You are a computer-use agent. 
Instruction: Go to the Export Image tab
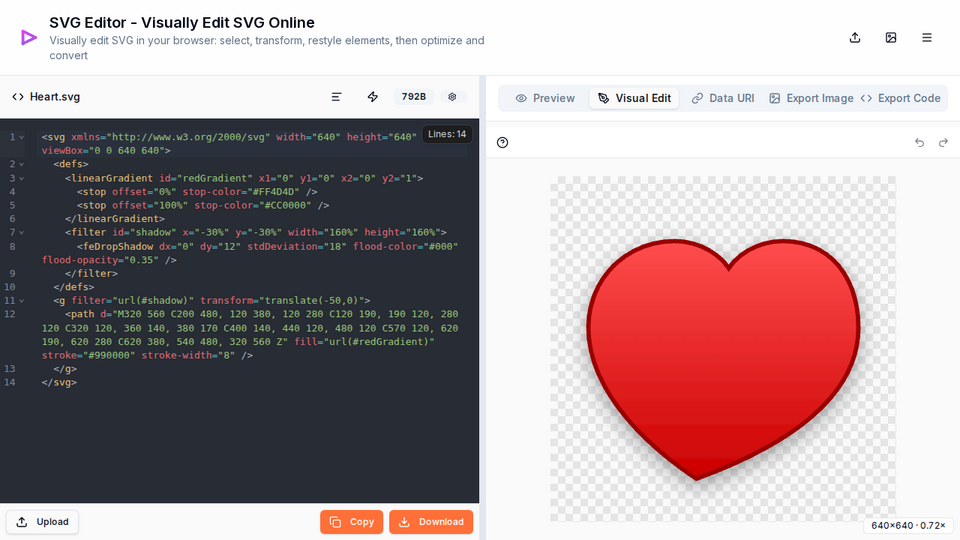point(811,98)
